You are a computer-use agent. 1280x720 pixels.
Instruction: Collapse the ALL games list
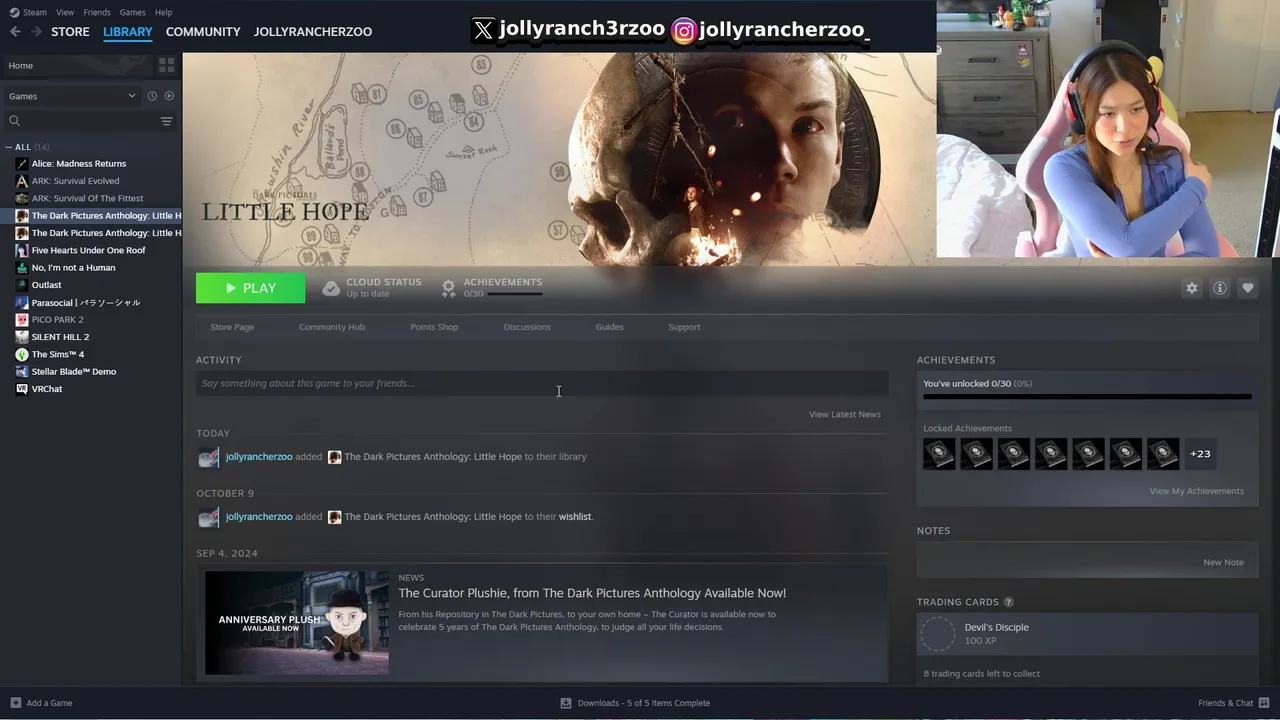click(9, 147)
